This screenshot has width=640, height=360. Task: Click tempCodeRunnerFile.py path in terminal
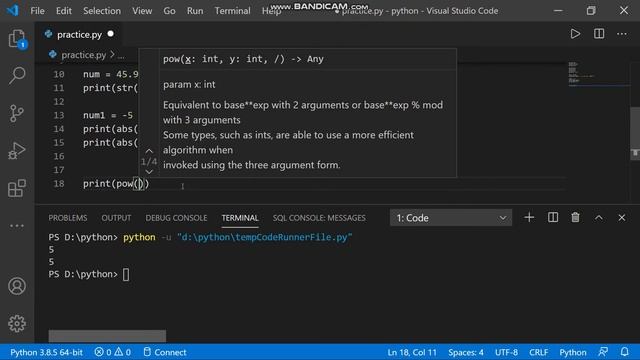coord(264,237)
